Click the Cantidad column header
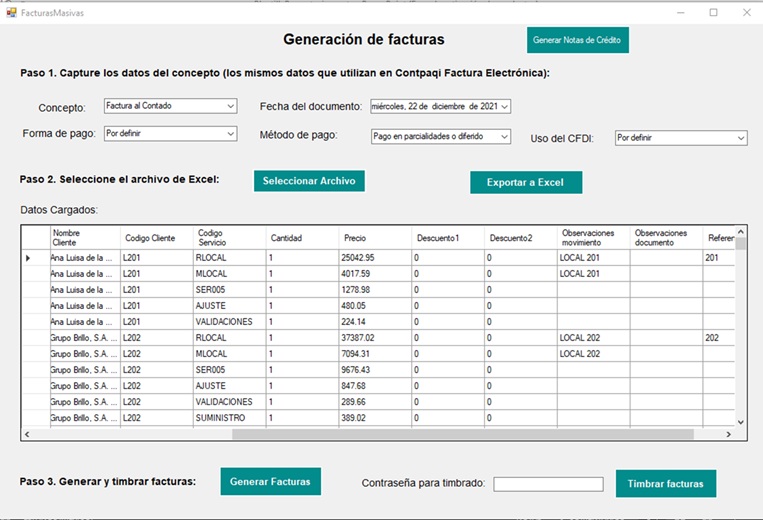Screen dimensions: 763x520 coord(302,238)
